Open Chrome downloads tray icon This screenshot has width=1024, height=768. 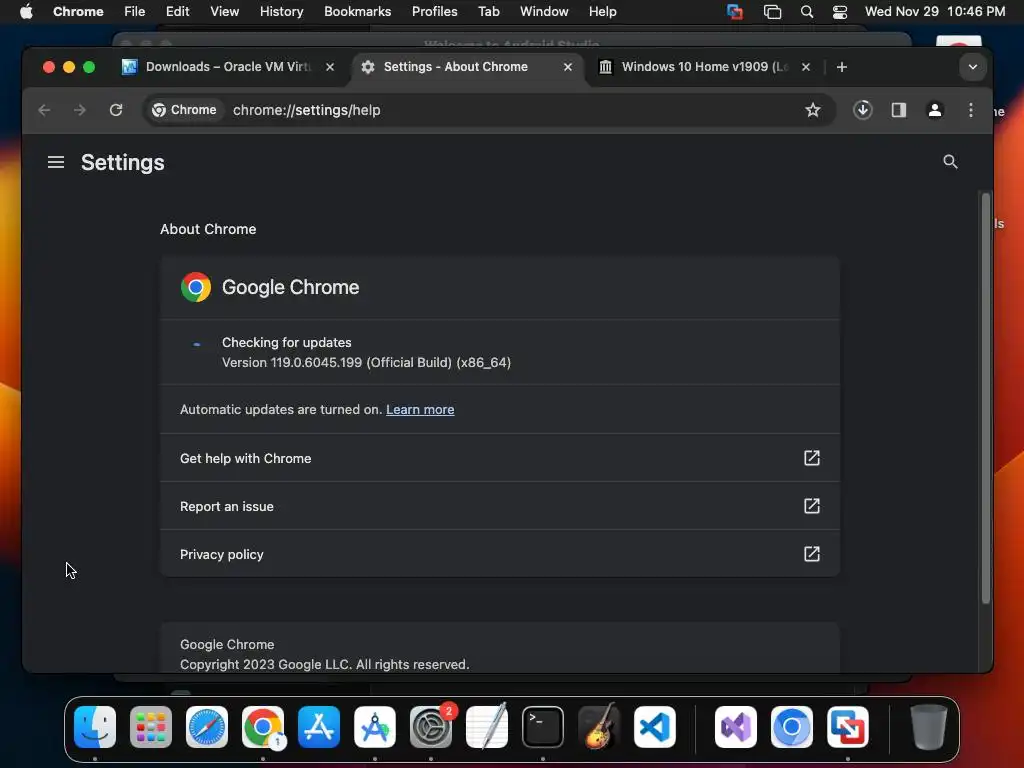point(863,110)
